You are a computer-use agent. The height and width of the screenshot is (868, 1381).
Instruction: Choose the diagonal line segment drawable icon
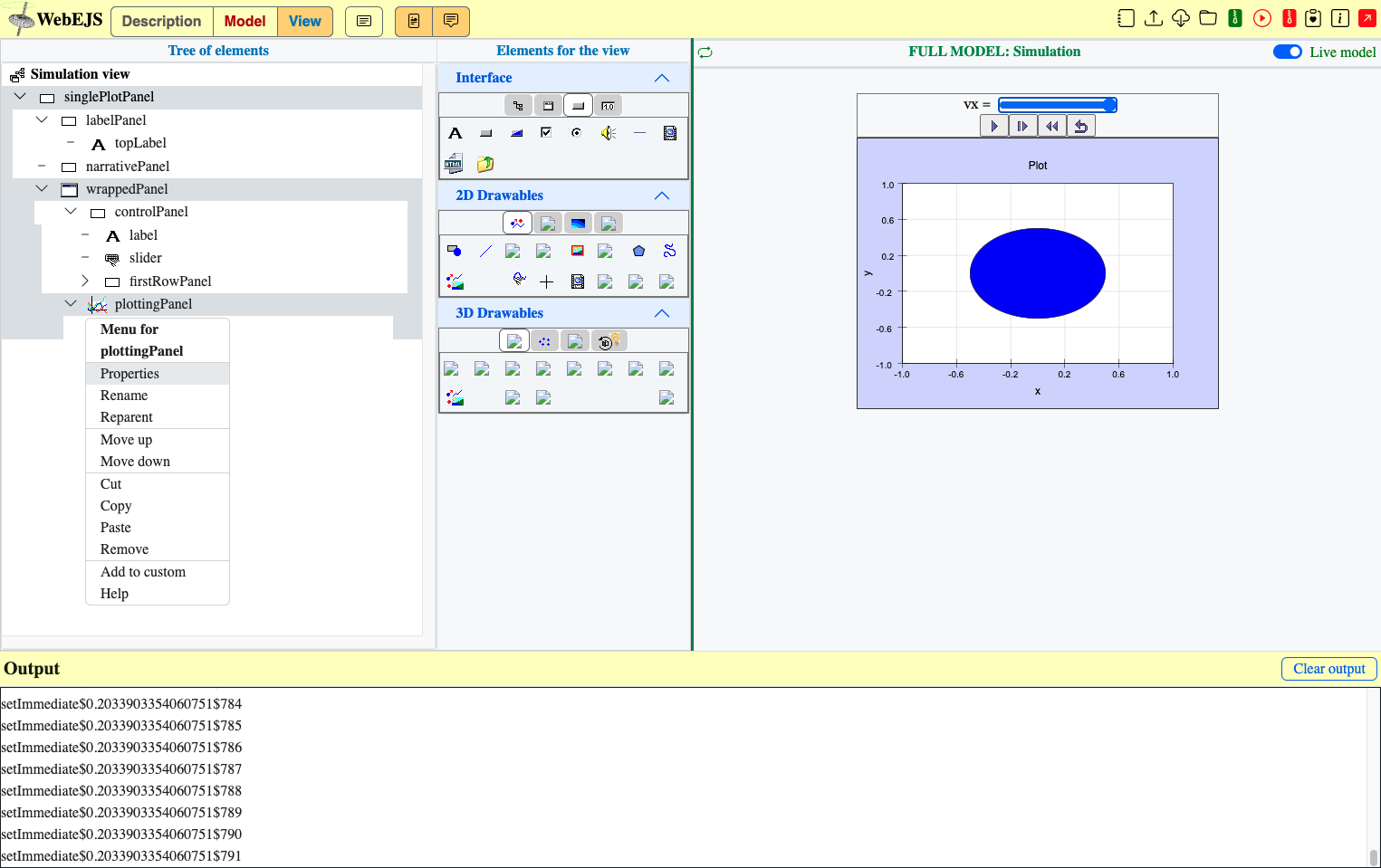tap(486, 251)
